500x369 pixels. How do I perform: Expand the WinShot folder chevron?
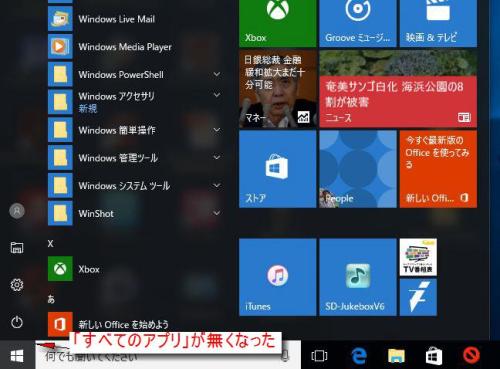pyautogui.click(x=217, y=213)
